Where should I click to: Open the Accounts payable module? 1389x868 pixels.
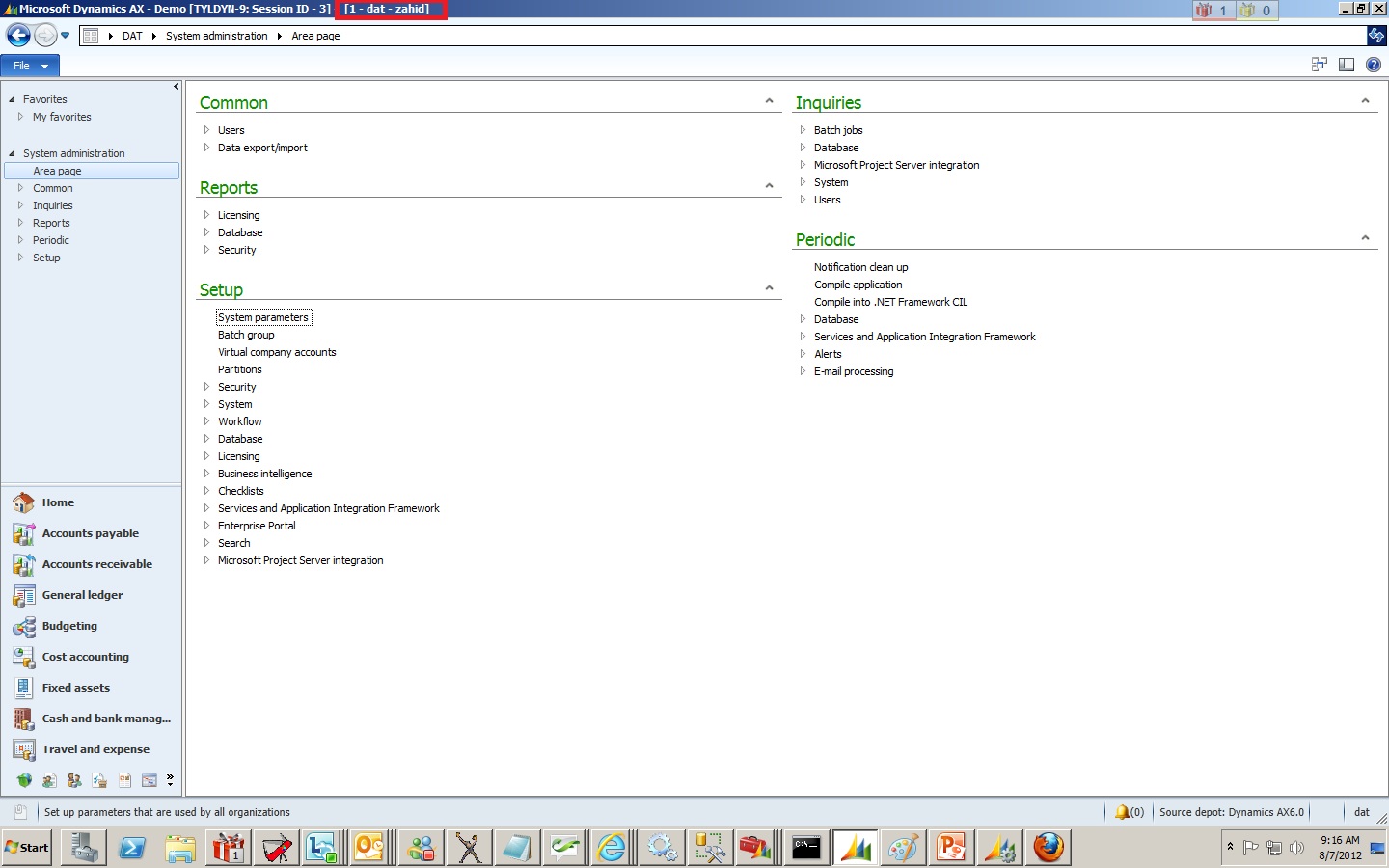pos(91,533)
